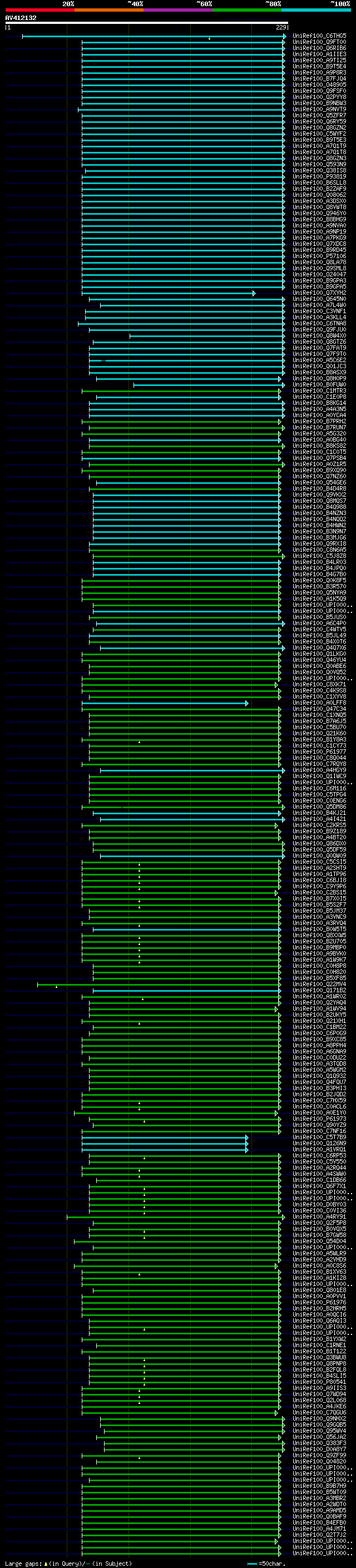Select hit label UniRef100_Q946Y0
The width and height of the screenshot is (356, 1568).
[319, 213]
